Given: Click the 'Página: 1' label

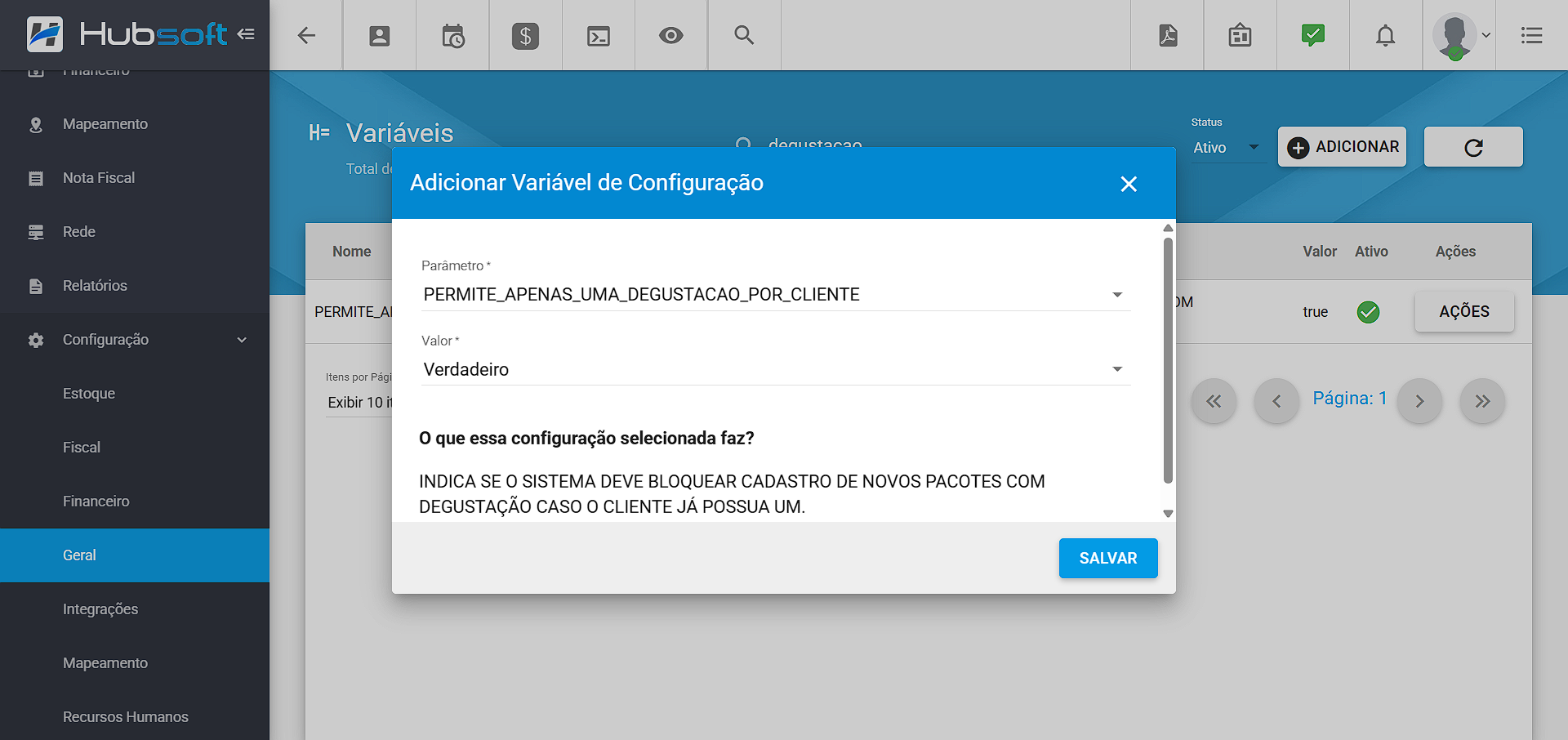Looking at the screenshot, I should [1349, 399].
